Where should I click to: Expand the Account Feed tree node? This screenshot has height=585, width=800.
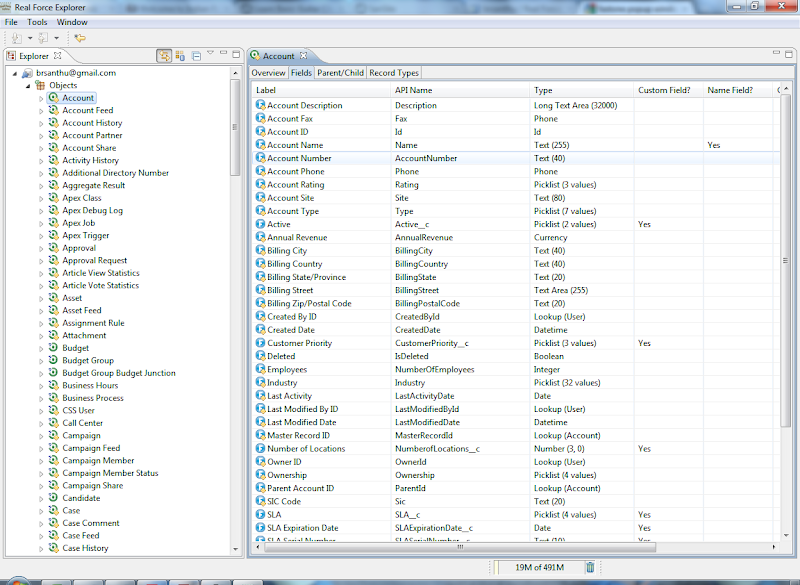41,111
